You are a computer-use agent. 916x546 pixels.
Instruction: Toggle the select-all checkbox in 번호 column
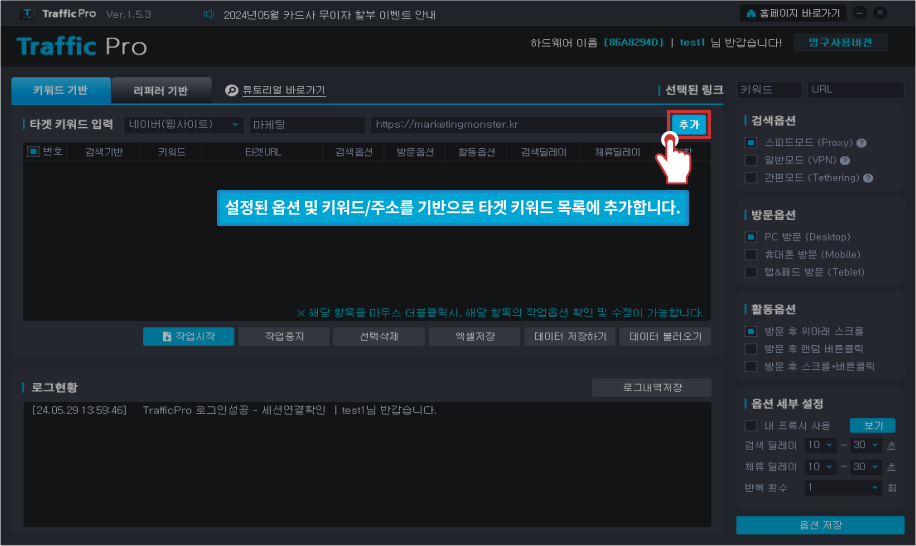[x=33, y=152]
